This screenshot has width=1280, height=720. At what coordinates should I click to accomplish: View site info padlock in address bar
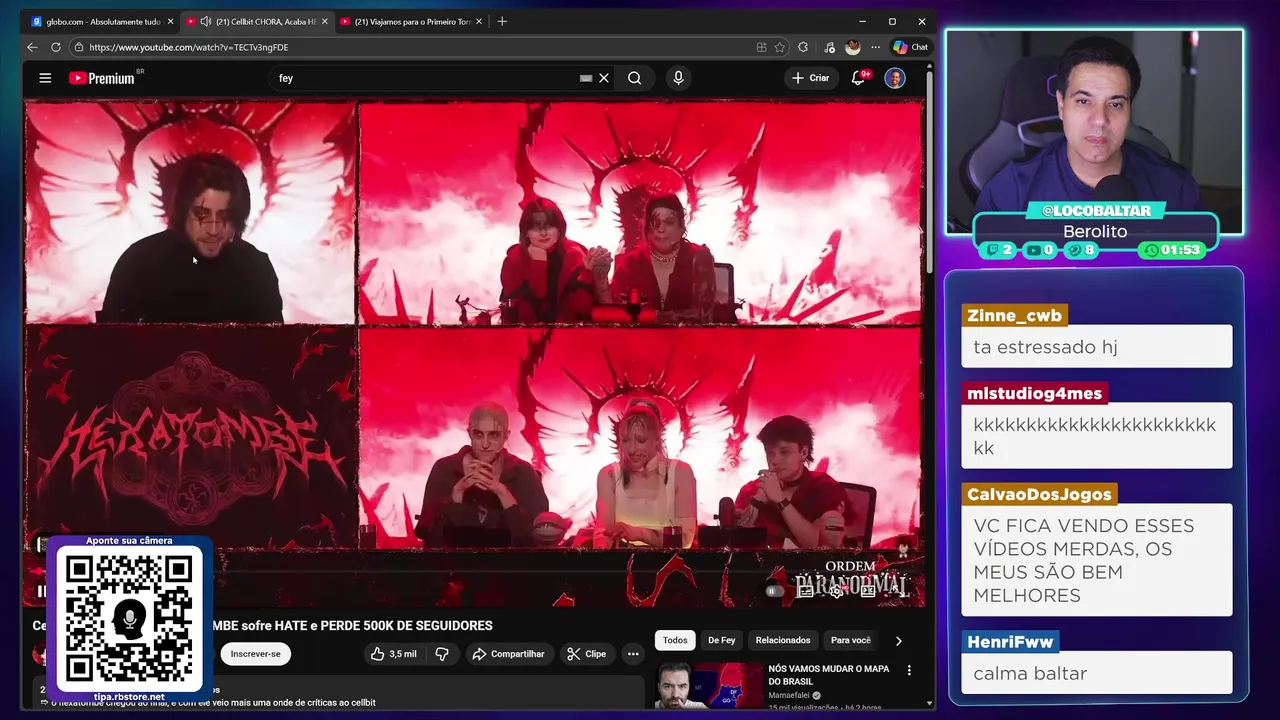(78, 47)
